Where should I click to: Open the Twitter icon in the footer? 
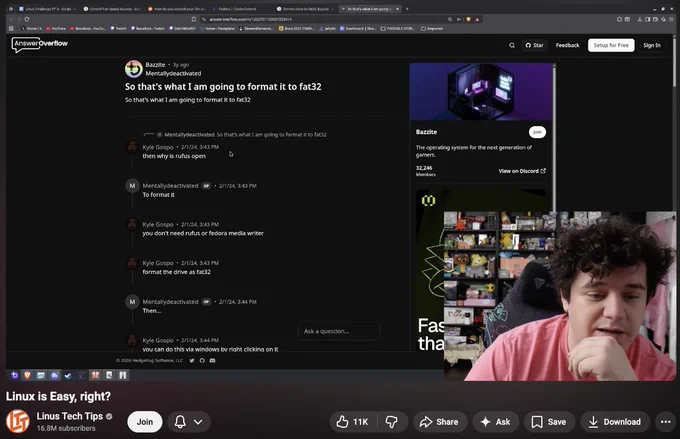[x=192, y=360]
